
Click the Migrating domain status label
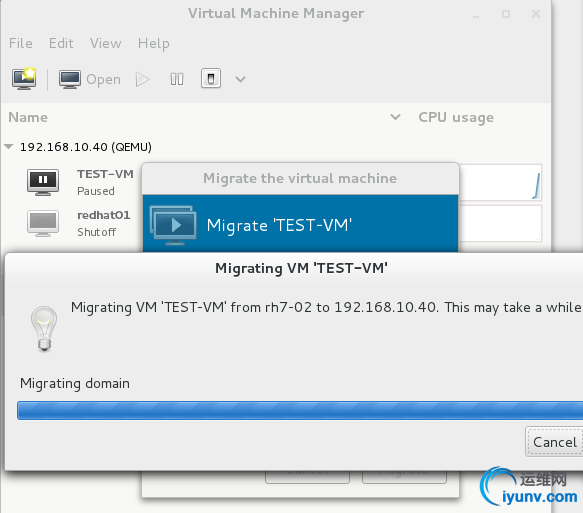pos(75,383)
